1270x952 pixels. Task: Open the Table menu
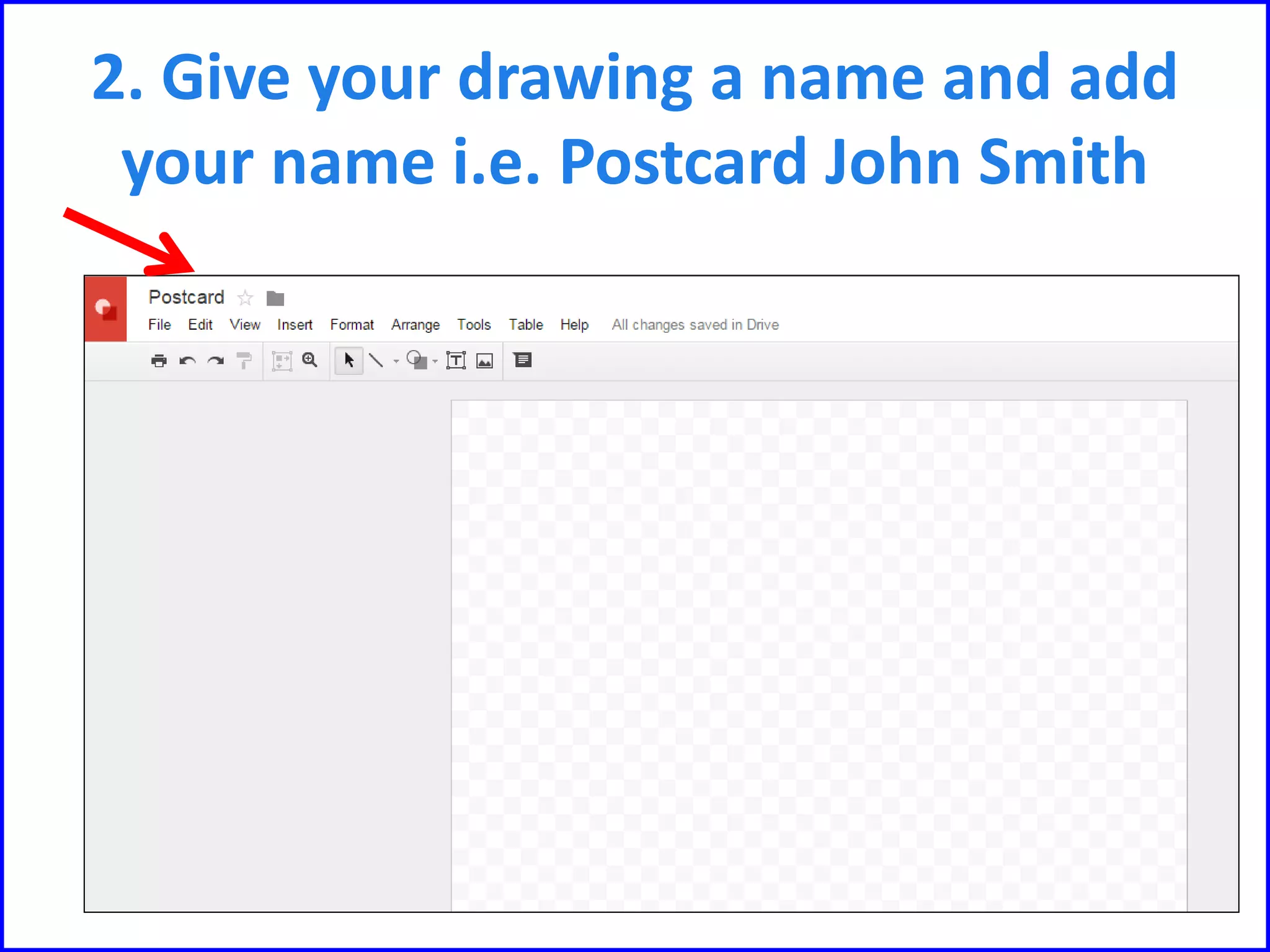pyautogui.click(x=526, y=325)
